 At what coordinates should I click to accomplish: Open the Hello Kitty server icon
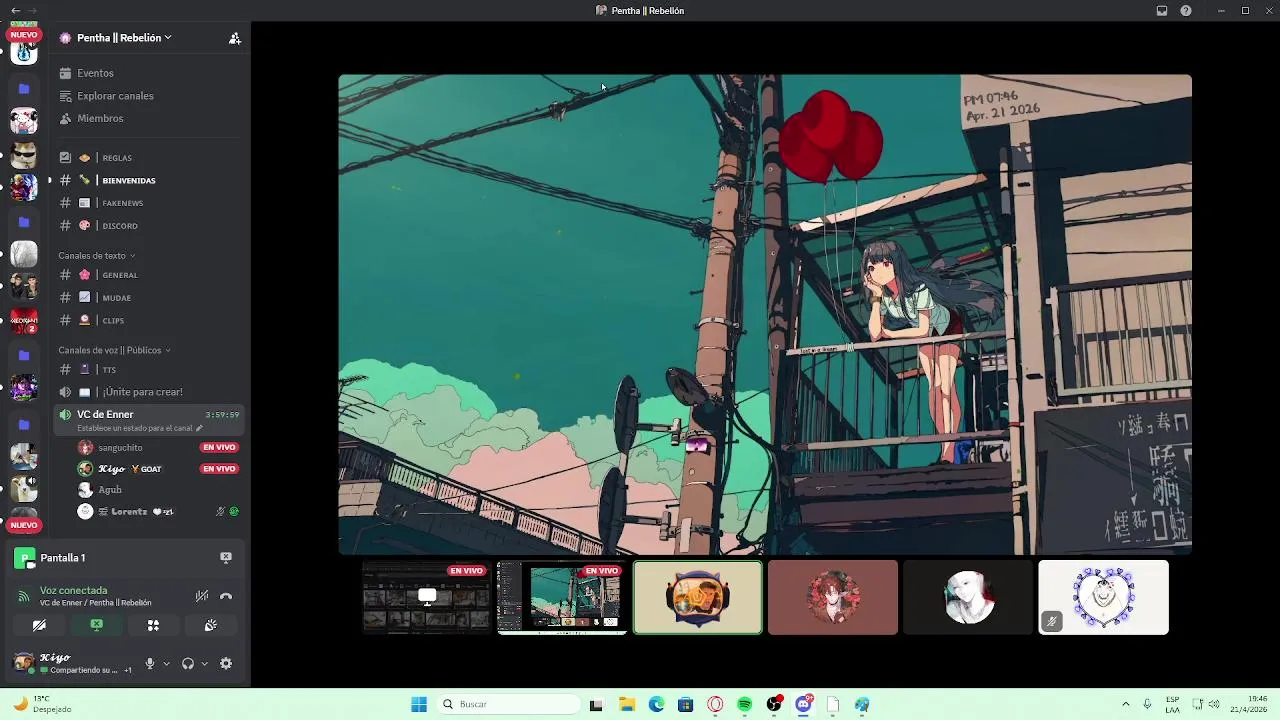pyautogui.click(x=24, y=121)
